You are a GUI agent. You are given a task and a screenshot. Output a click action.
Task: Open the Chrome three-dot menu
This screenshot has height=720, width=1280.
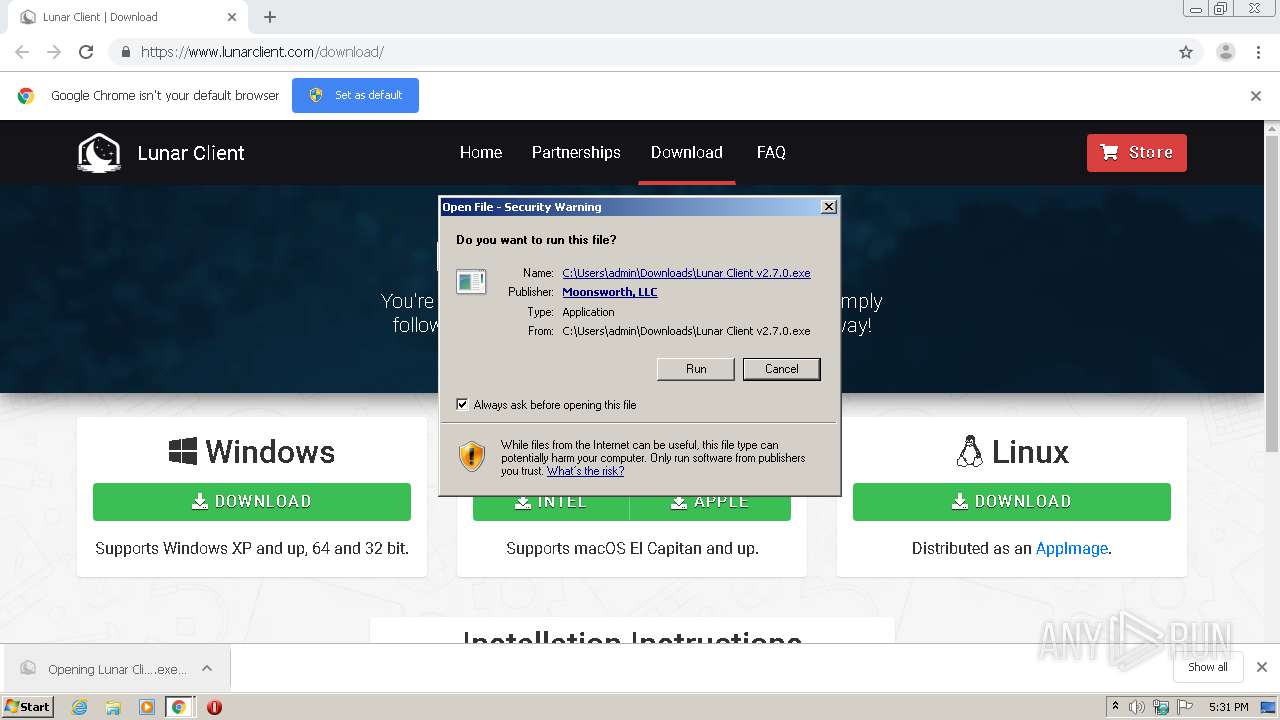coord(1258,52)
